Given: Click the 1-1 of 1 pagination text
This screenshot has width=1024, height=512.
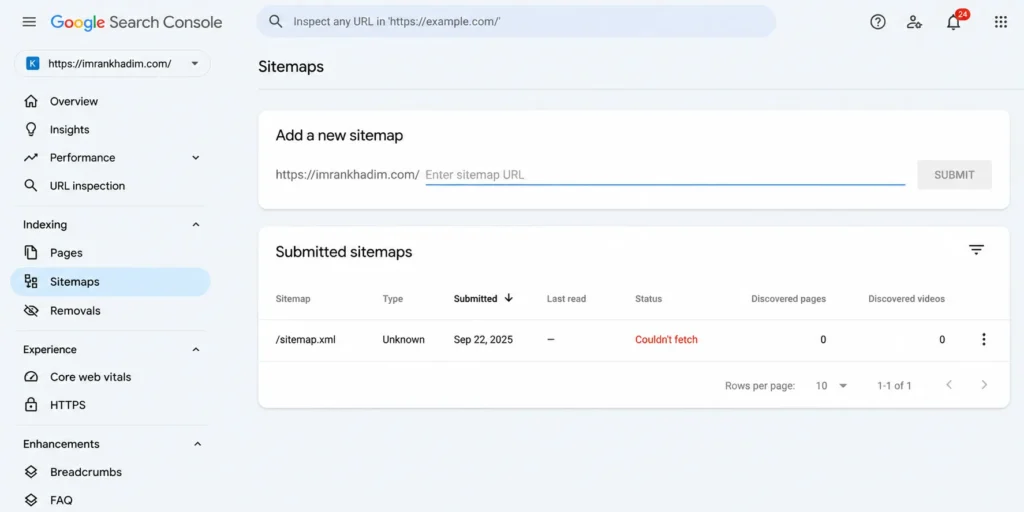Looking at the screenshot, I should point(894,385).
